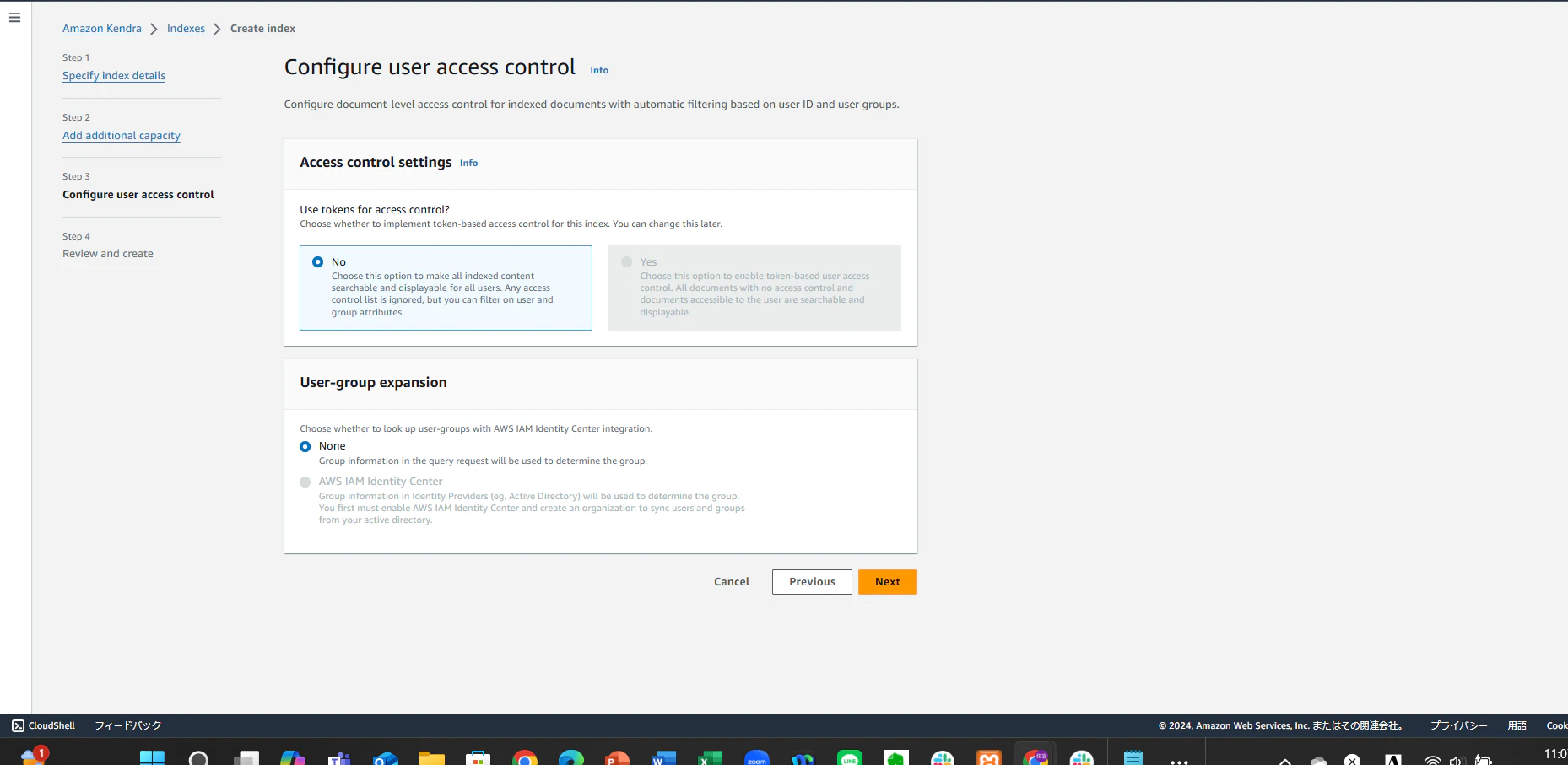Launch Copilot from the taskbar
Viewport: 1568px width, 765px height.
292,758
